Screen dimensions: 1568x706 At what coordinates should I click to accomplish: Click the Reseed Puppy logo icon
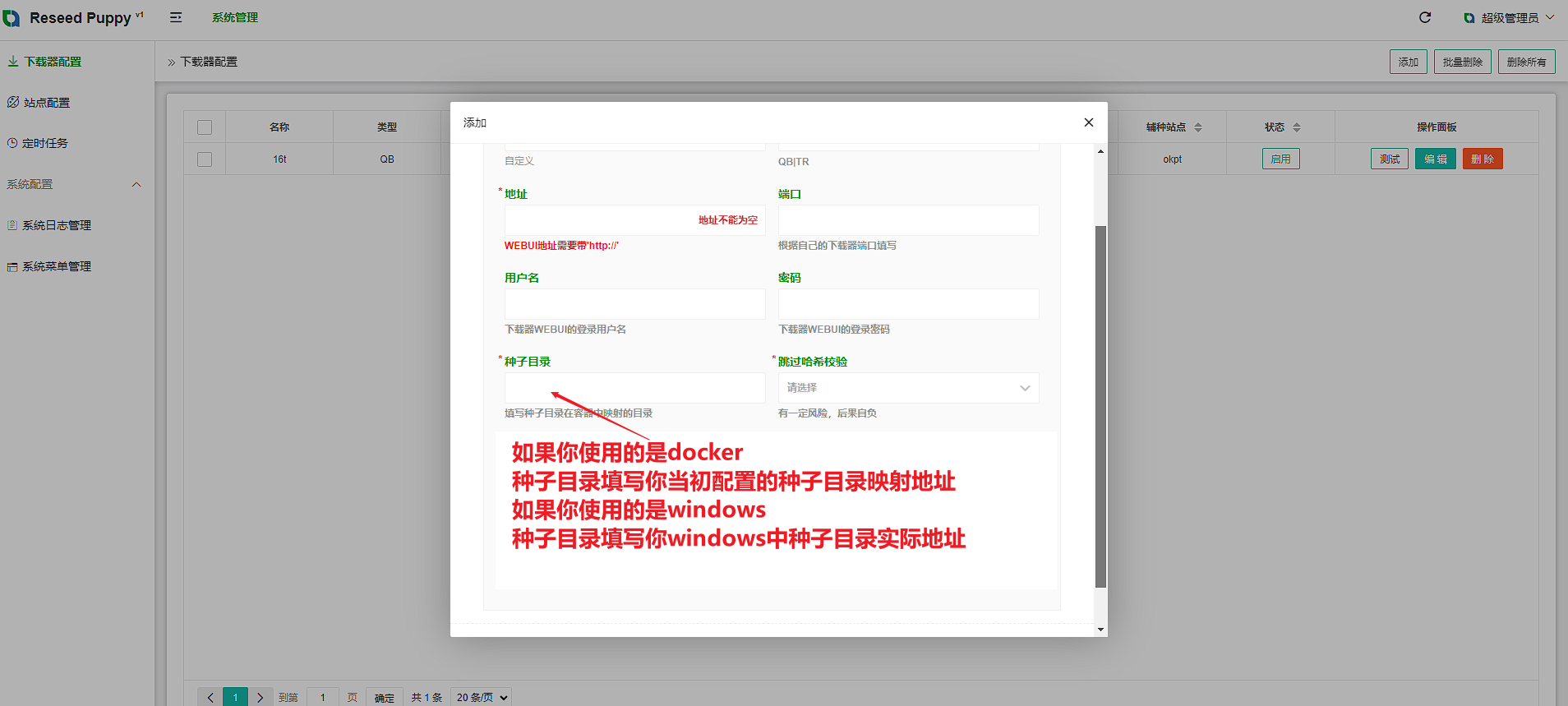(x=12, y=18)
